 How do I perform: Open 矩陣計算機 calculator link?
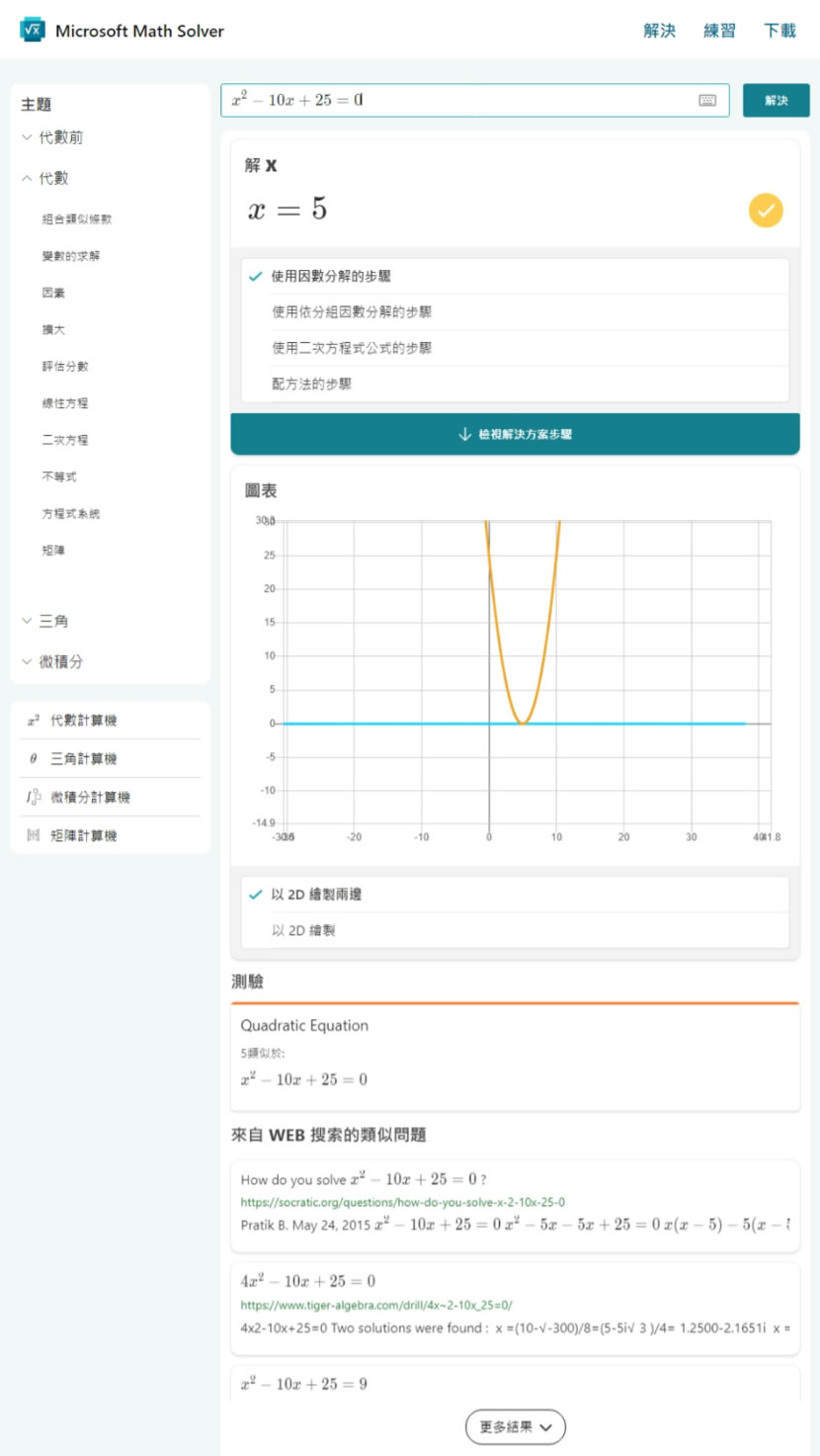(x=84, y=835)
